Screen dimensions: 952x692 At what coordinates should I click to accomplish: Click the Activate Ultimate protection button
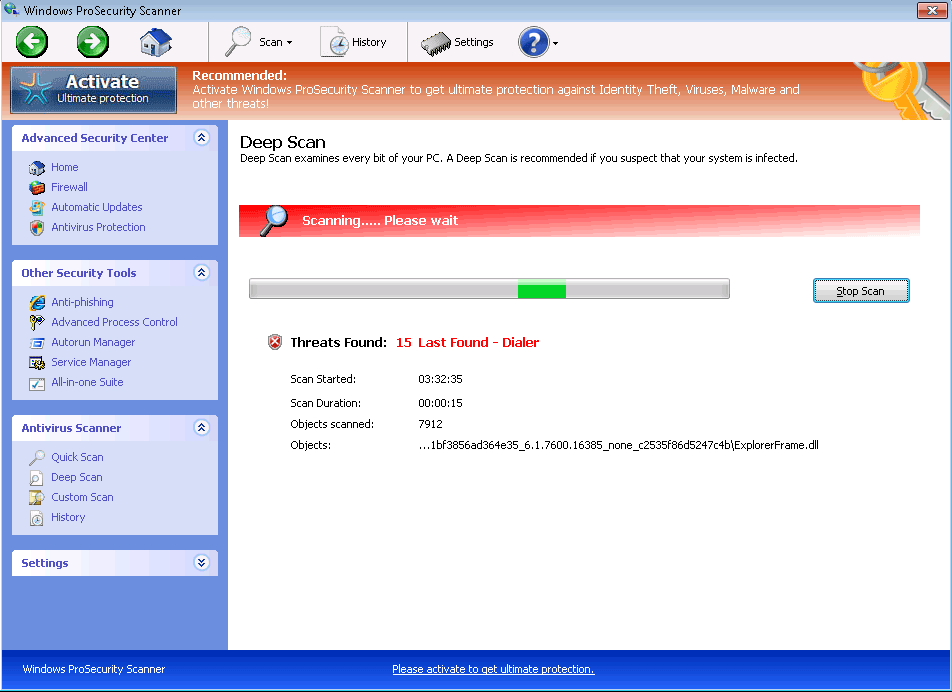[94, 89]
